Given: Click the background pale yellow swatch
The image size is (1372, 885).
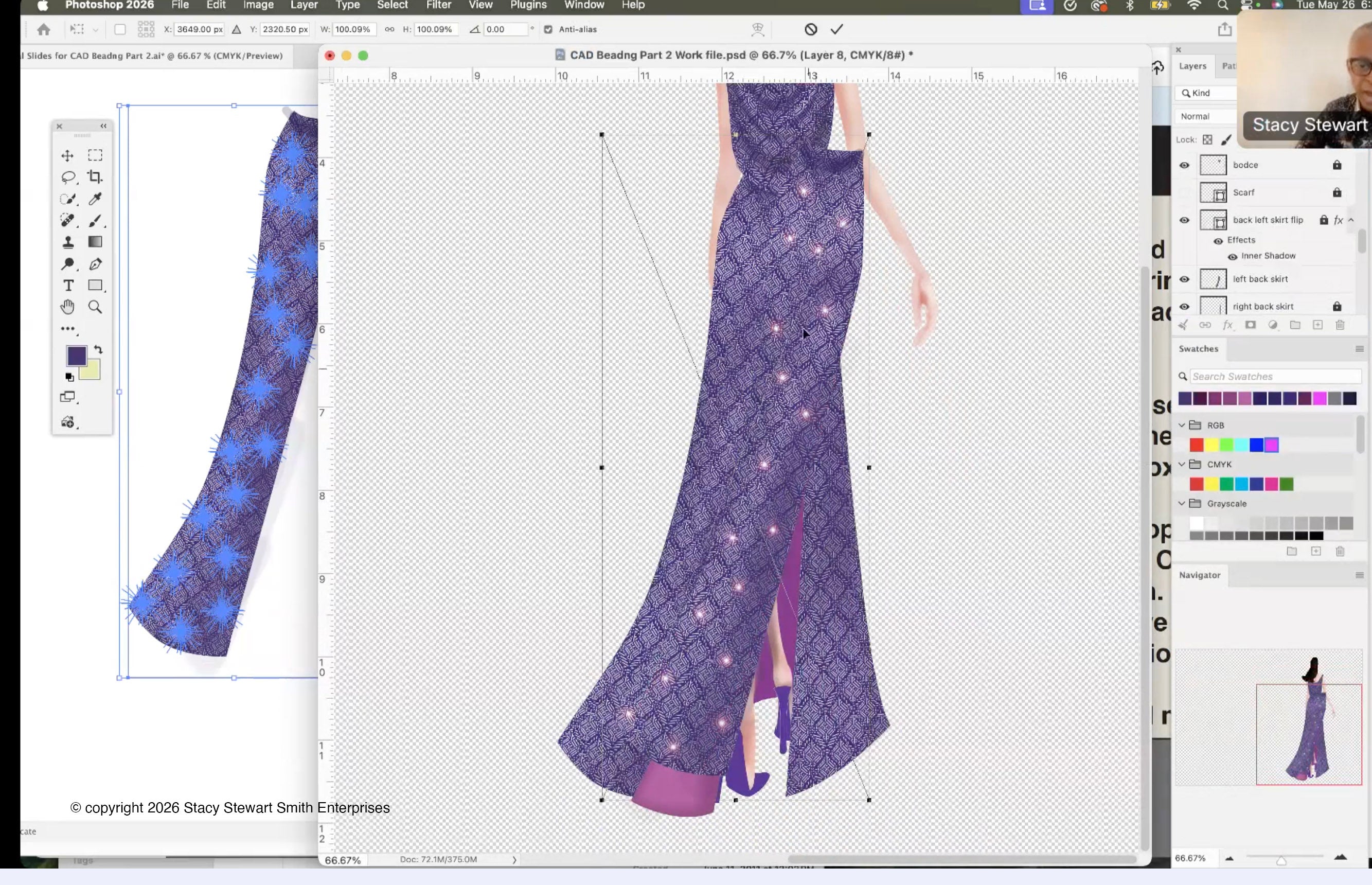Looking at the screenshot, I should point(92,371).
